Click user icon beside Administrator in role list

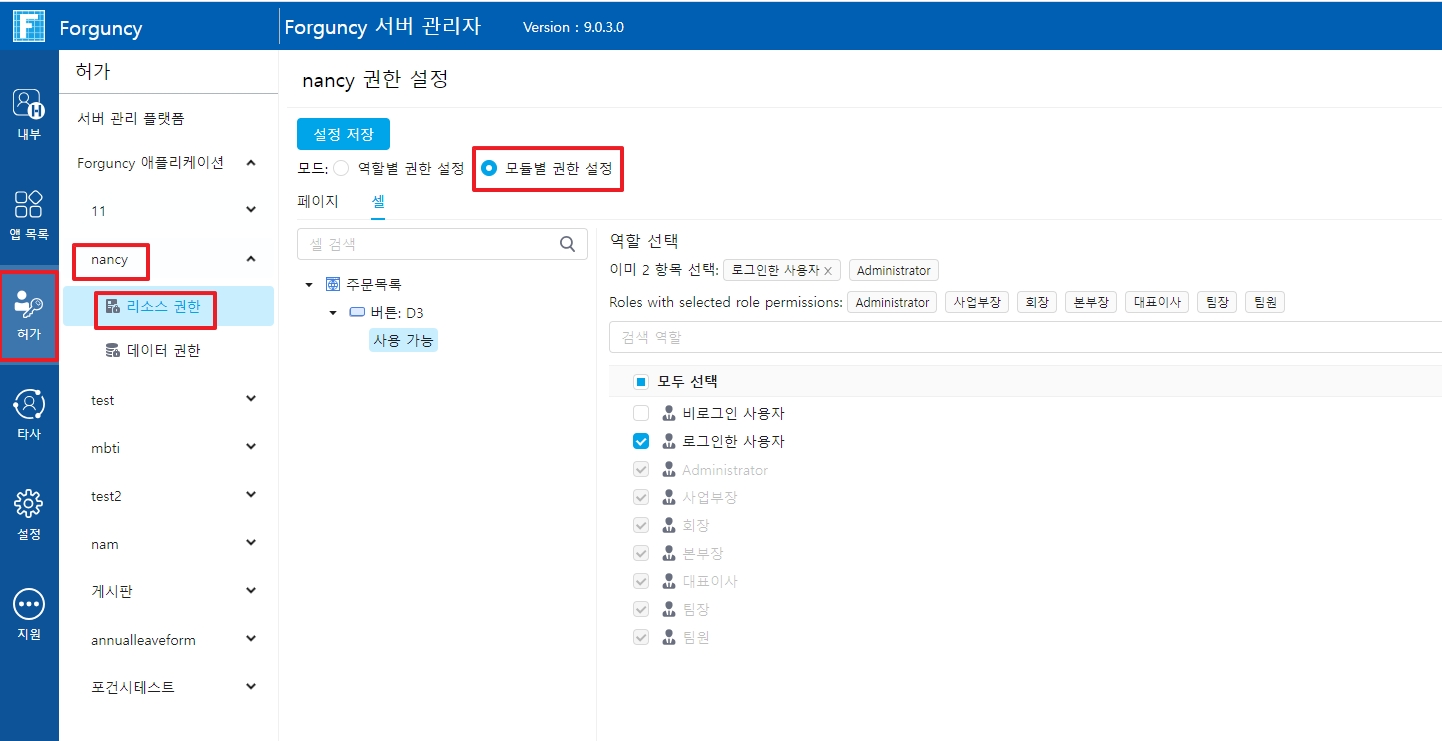(669, 469)
